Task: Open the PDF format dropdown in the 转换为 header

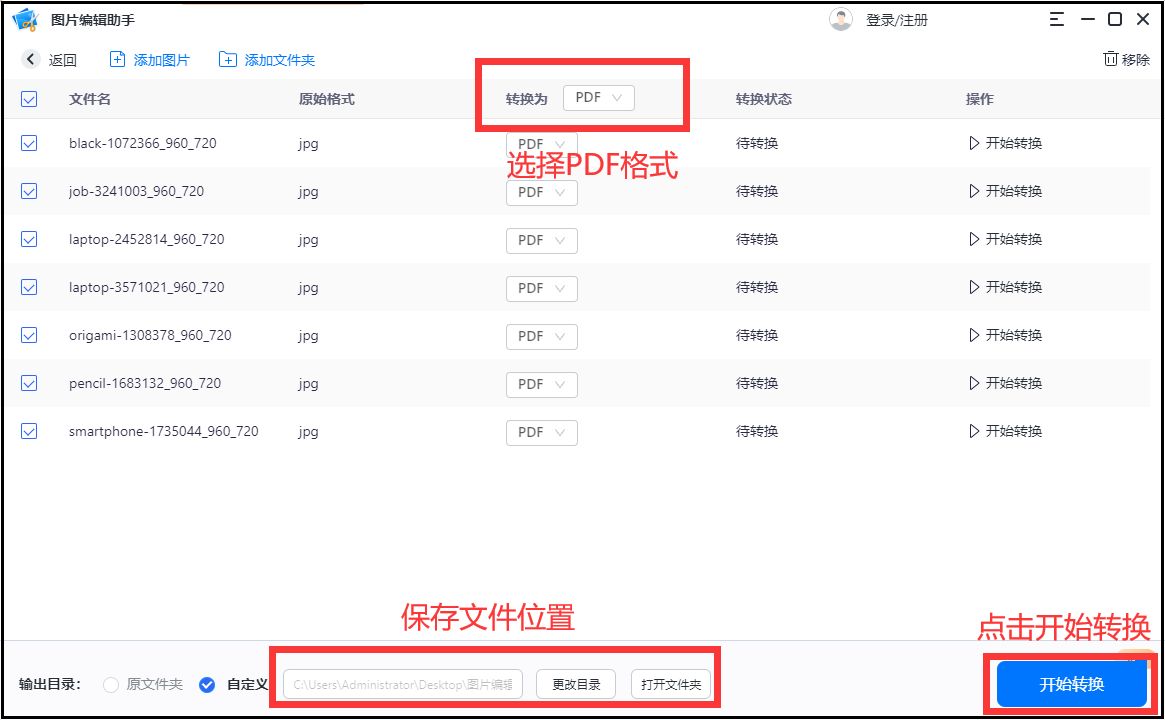Action: [x=598, y=97]
